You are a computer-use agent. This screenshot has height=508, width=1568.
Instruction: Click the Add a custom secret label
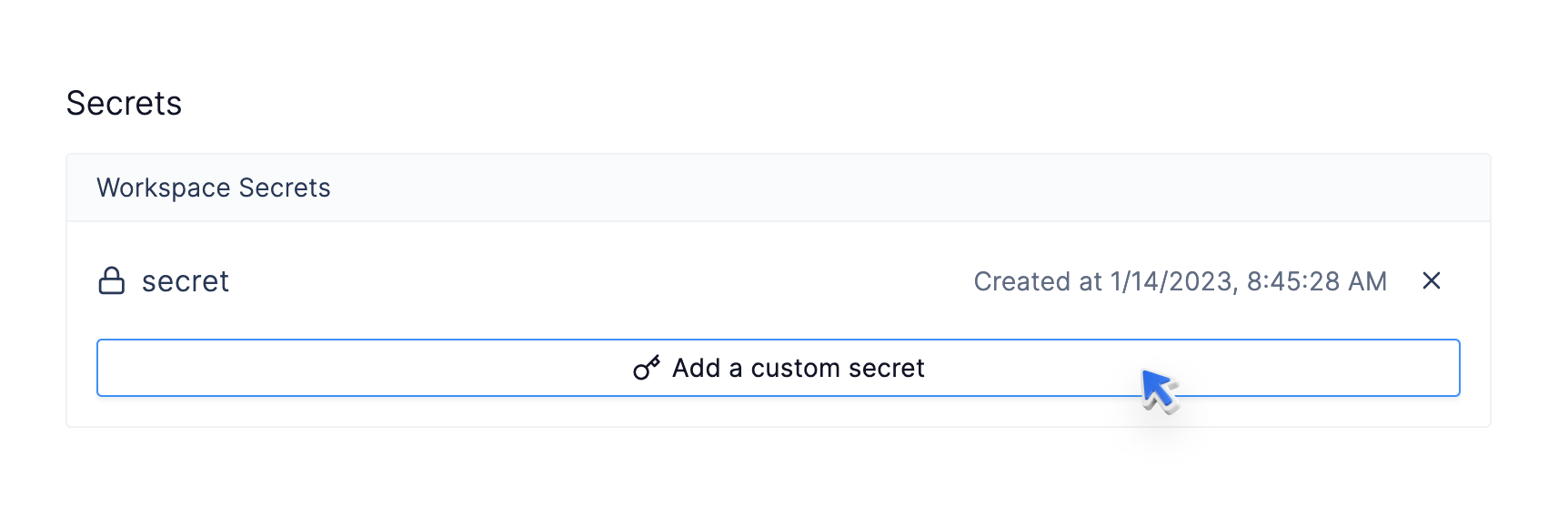point(798,368)
